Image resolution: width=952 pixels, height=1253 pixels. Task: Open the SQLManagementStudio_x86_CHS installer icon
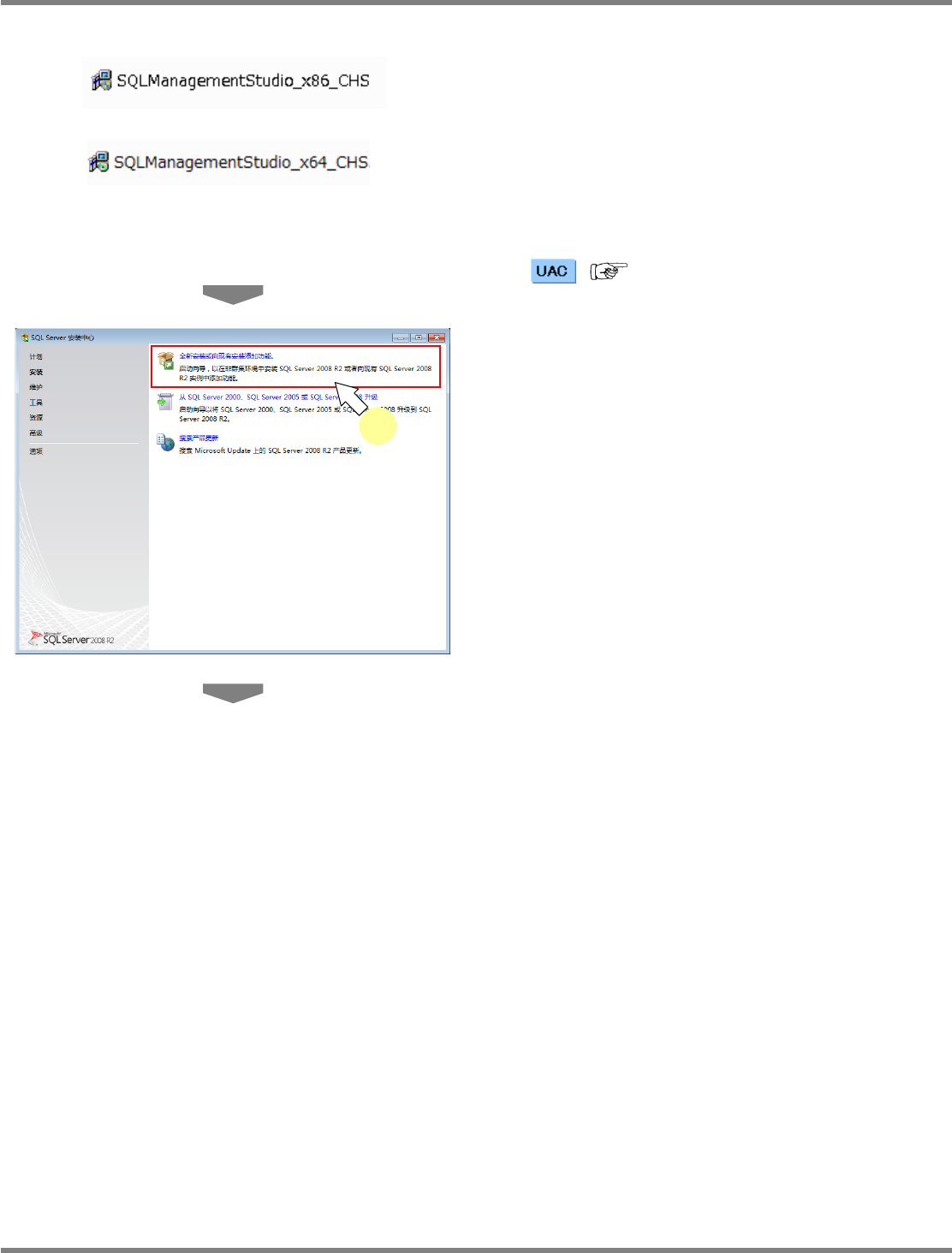tap(102, 81)
